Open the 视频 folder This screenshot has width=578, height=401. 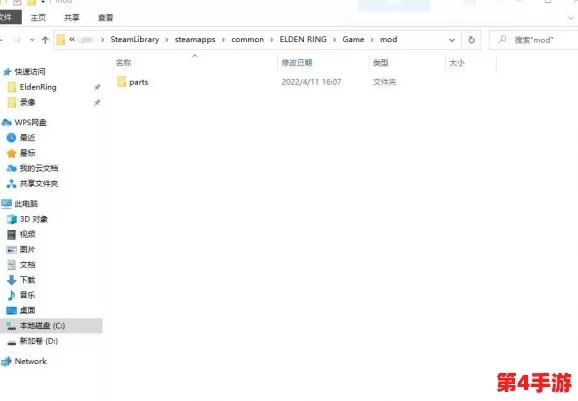pyautogui.click(x=27, y=234)
